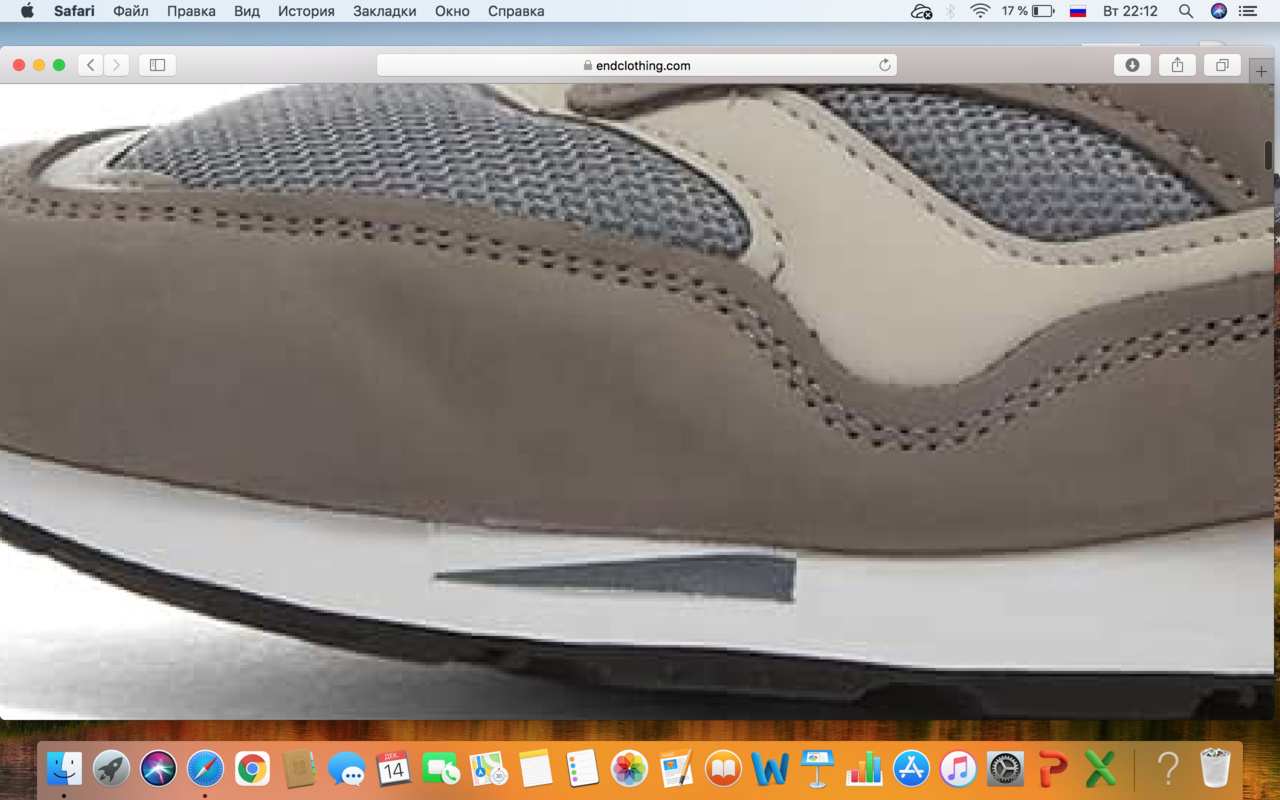This screenshot has height=800, width=1280.
Task: Launch Siri from the Dock
Action: (x=158, y=768)
